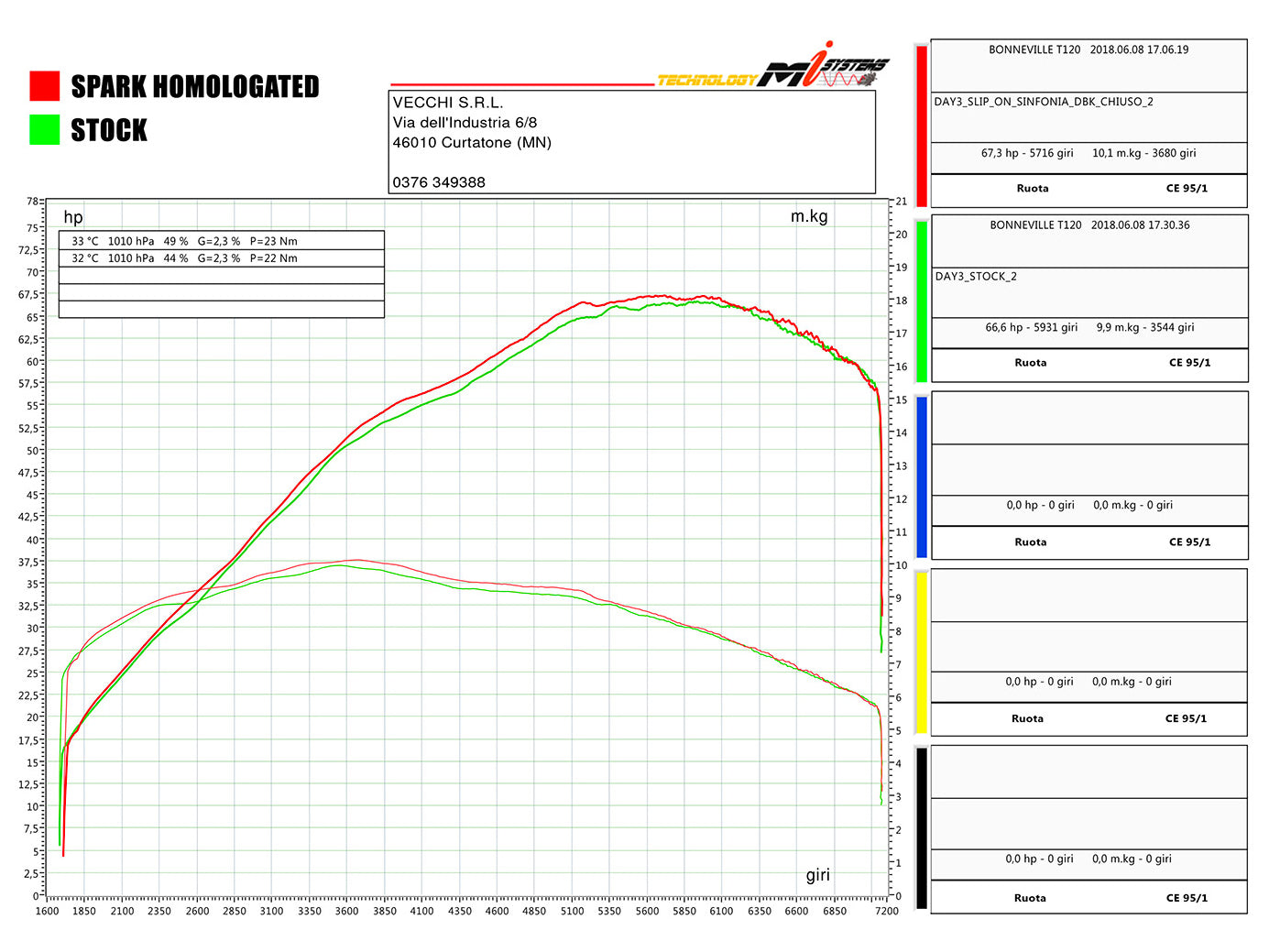Click the 33 °C environmental data row
Screen dimensions: 1269x952
click(x=220, y=240)
